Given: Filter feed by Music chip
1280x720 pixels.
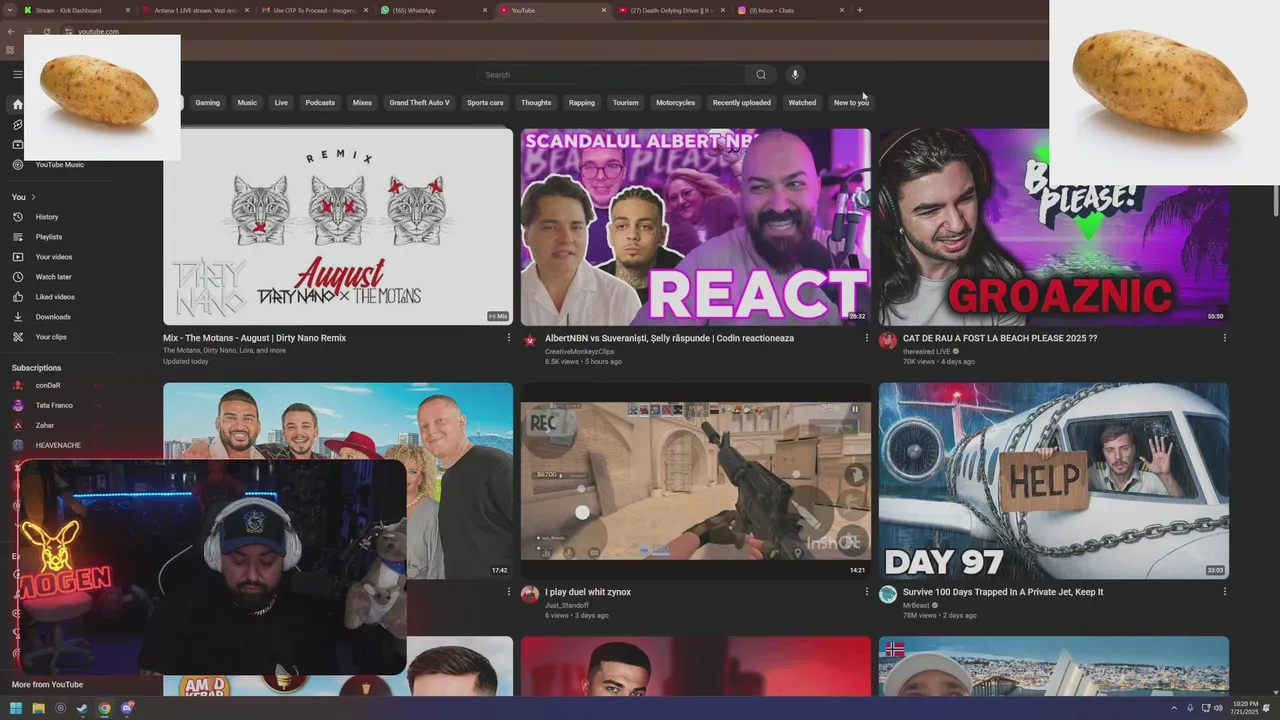Looking at the screenshot, I should coord(247,103).
